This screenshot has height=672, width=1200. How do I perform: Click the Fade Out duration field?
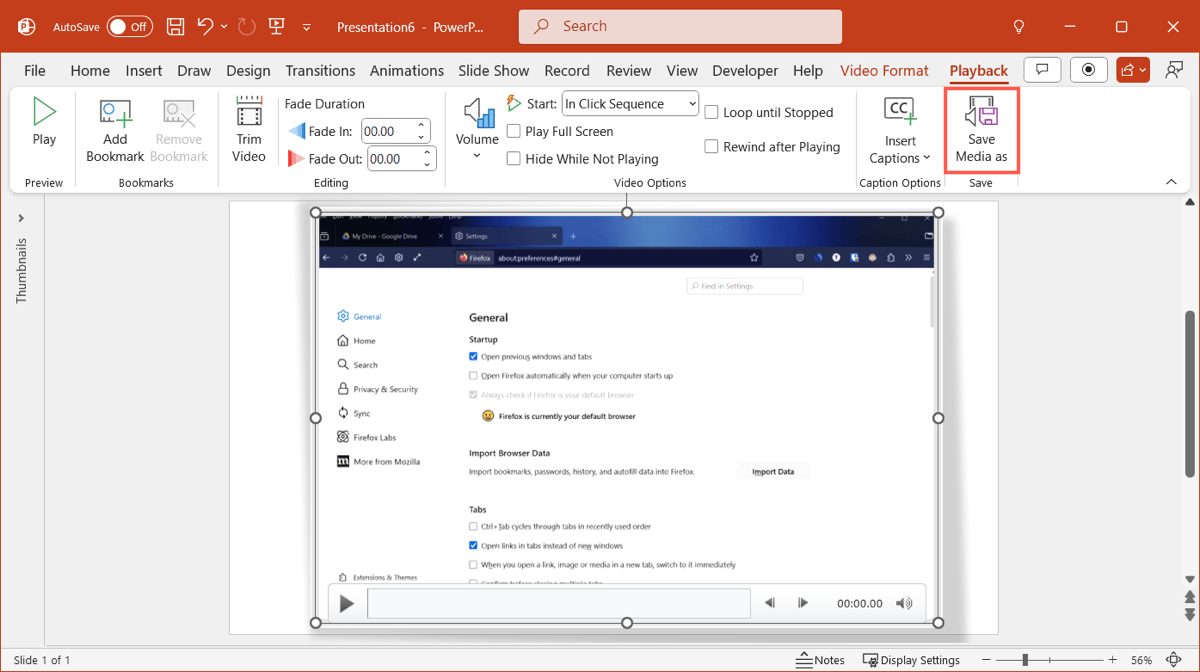[392, 159]
